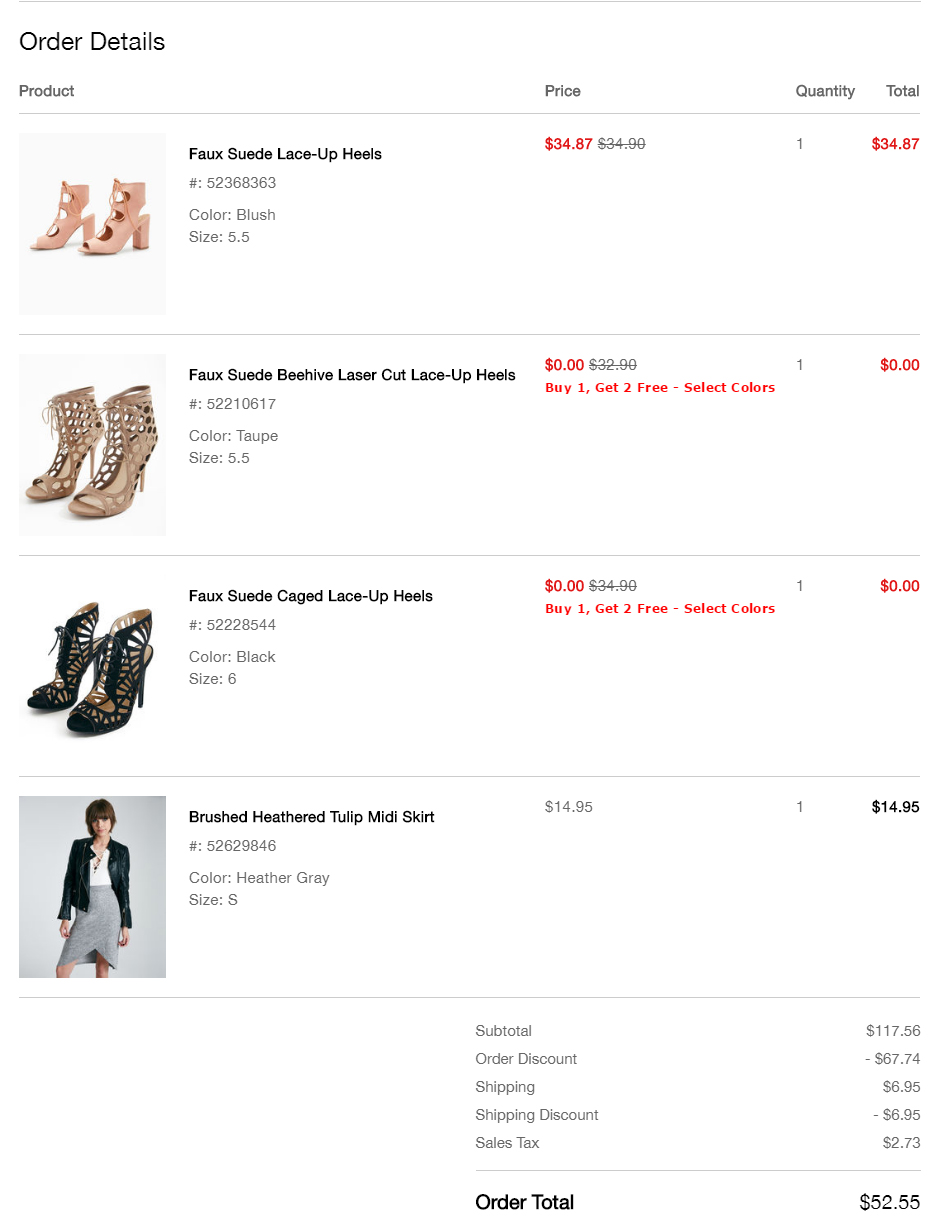Open the Brushed Heathered Tulip Midi Skirt link

[311, 817]
